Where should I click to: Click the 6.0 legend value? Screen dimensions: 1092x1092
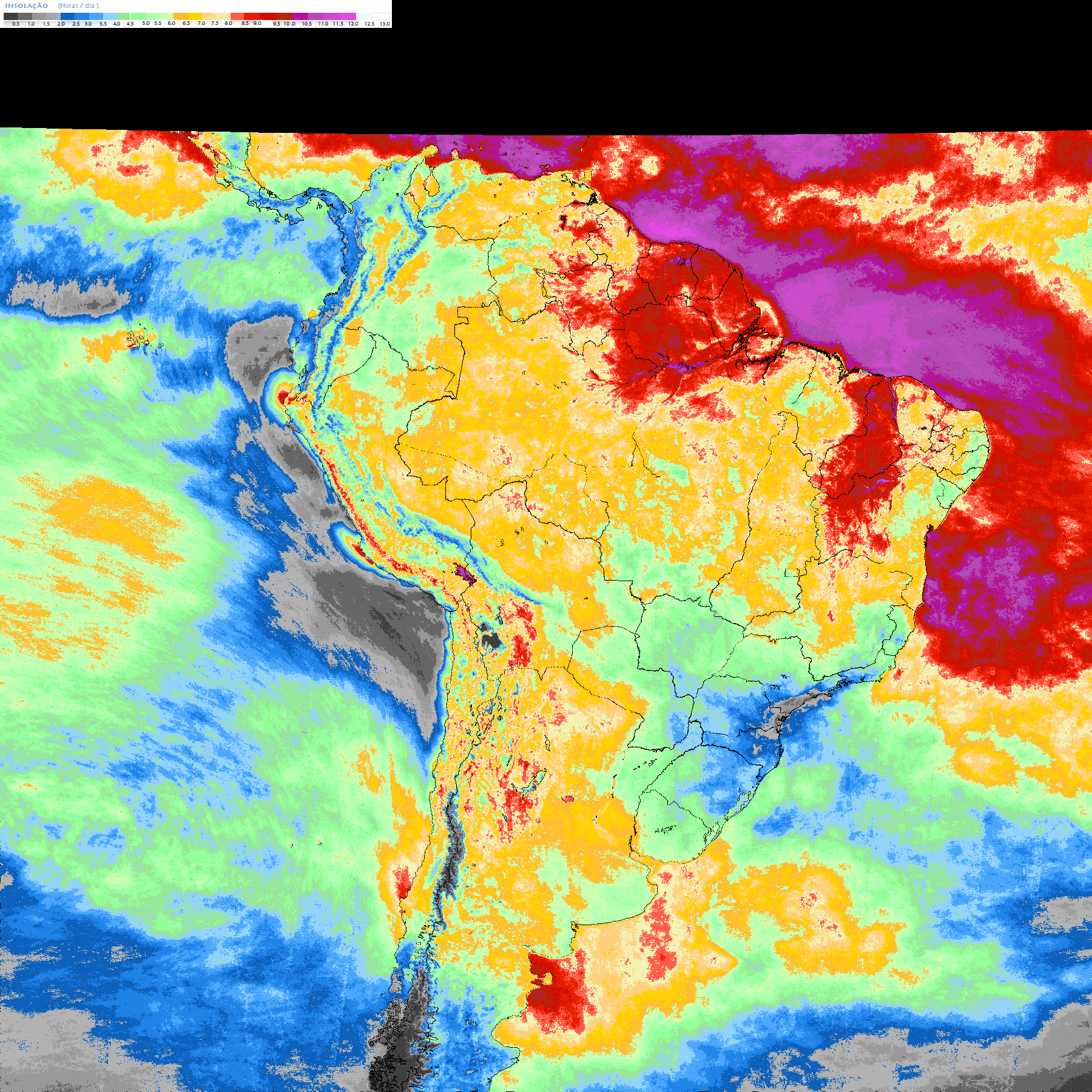click(172, 23)
